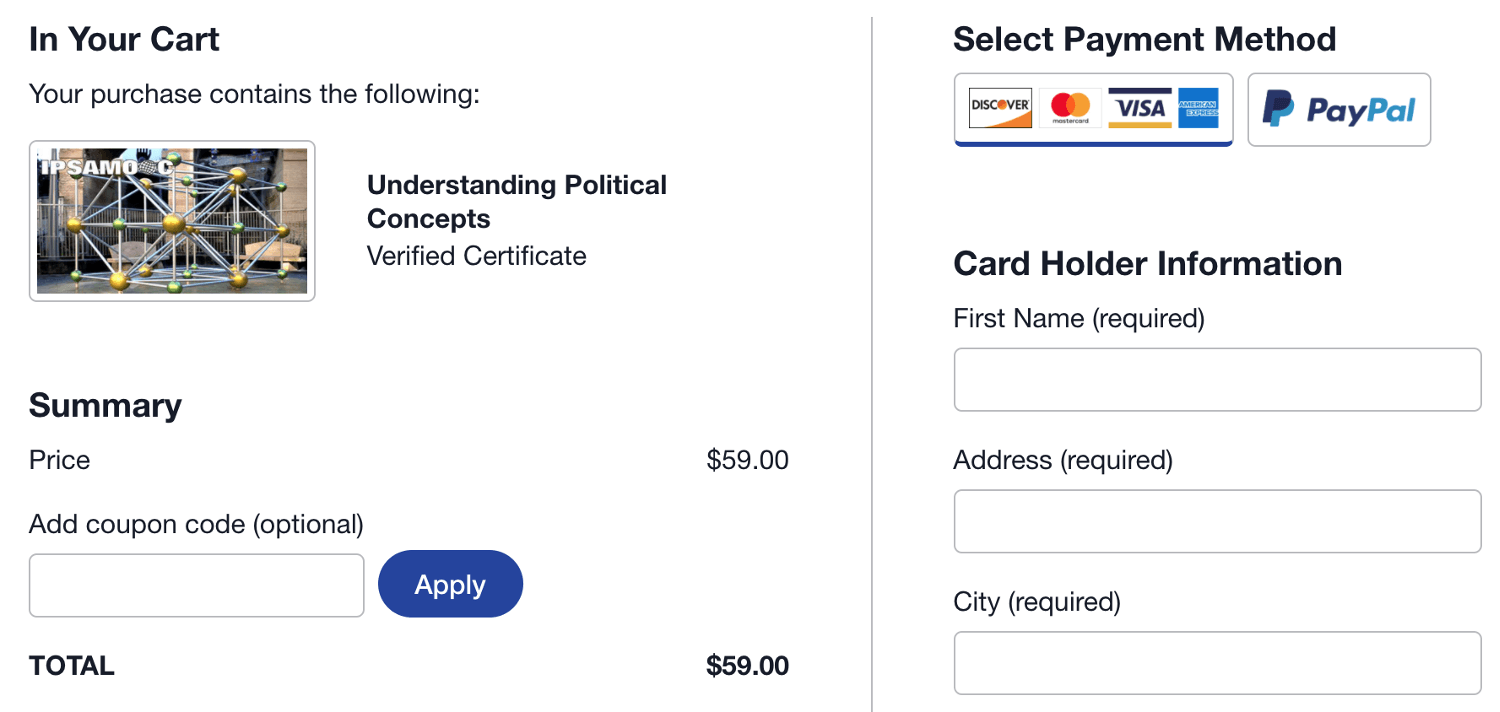
Task: Click the PayPal 'P' logo icon
Action: 1278,109
